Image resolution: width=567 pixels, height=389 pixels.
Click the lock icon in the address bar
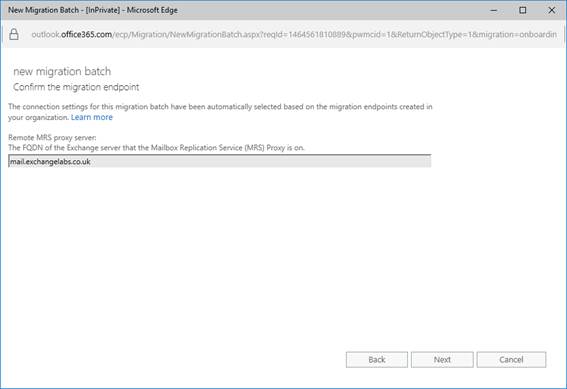pos(14,34)
